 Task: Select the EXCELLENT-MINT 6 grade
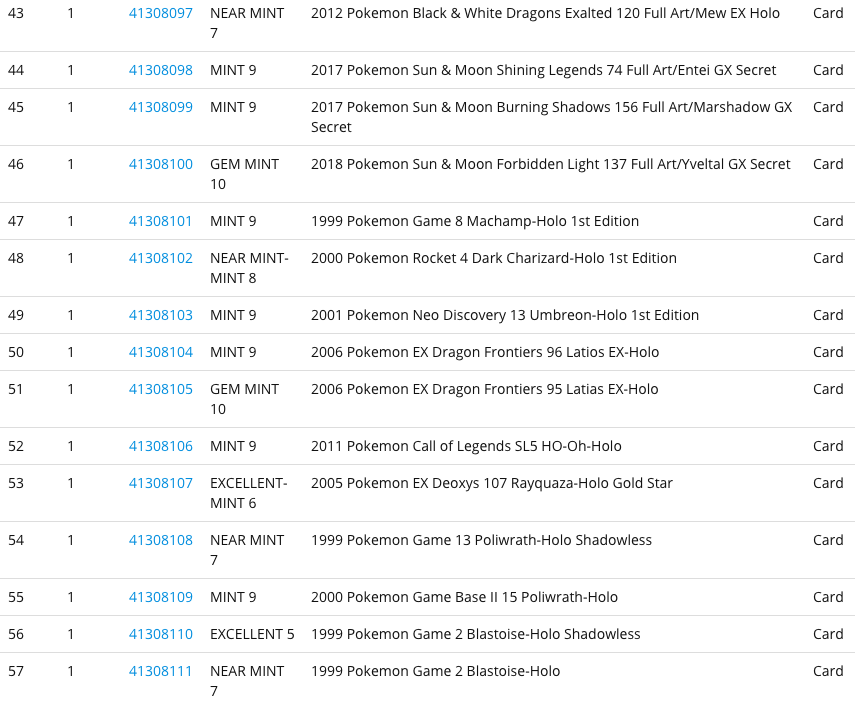click(249, 493)
